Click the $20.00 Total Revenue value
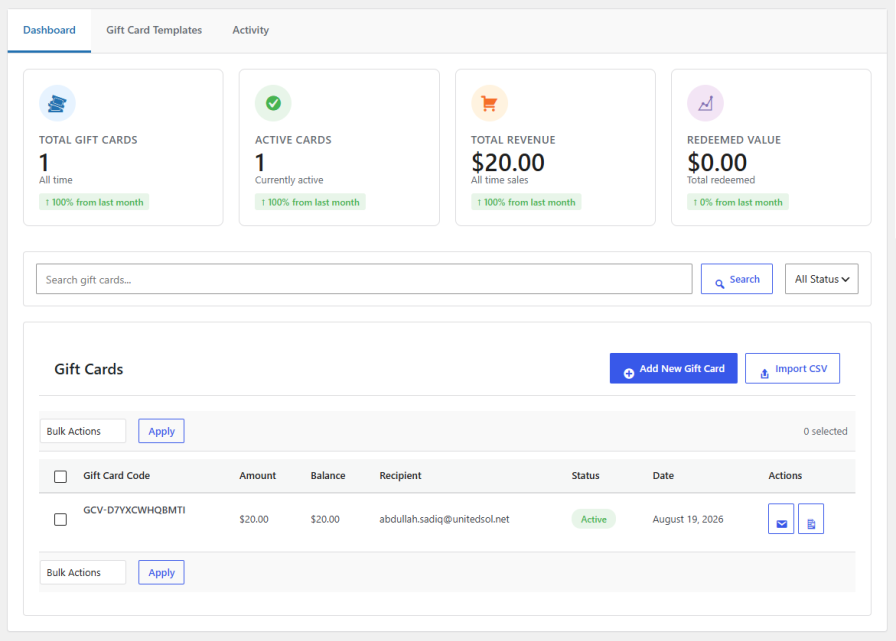The width and height of the screenshot is (896, 641). point(508,163)
